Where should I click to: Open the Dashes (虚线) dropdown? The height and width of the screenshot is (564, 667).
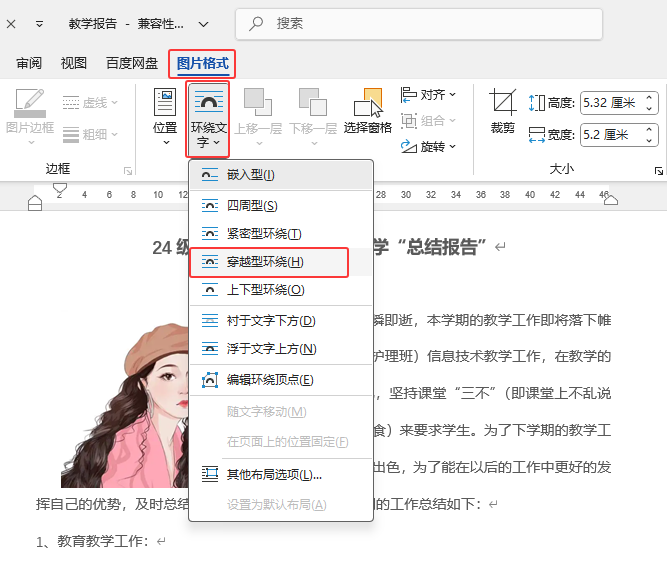90,103
